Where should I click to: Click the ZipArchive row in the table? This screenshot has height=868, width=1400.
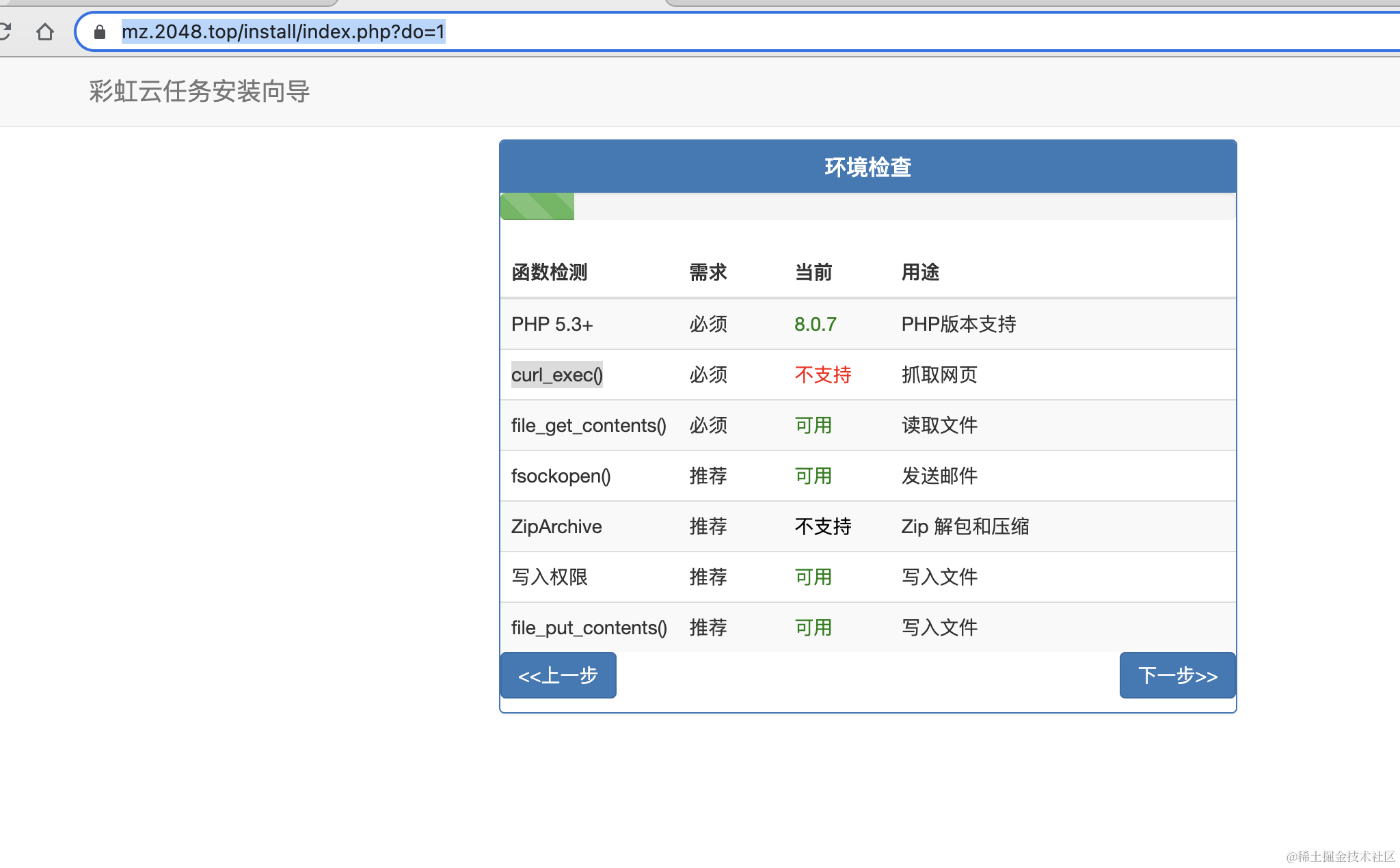click(x=556, y=526)
